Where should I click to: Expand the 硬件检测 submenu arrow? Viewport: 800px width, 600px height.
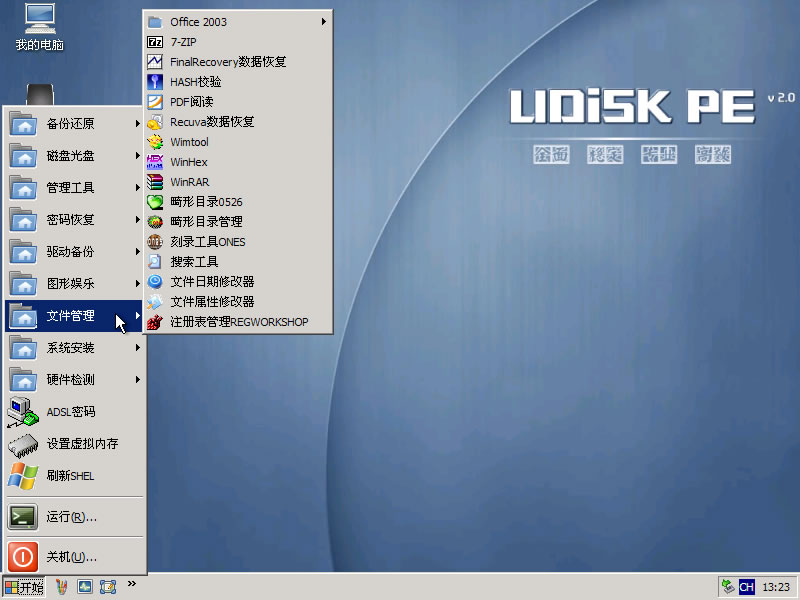(137, 380)
